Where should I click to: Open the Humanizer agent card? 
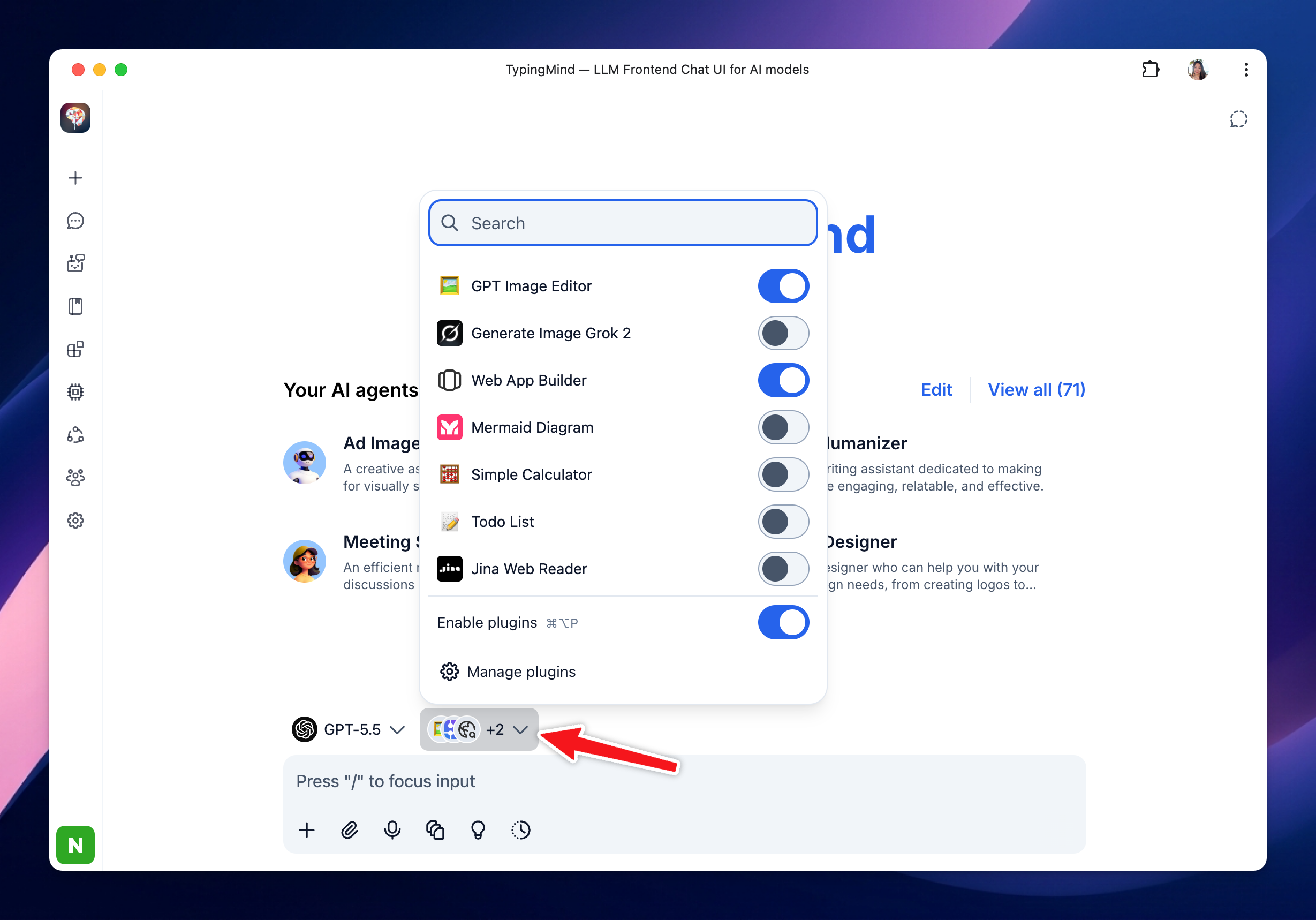point(934,463)
